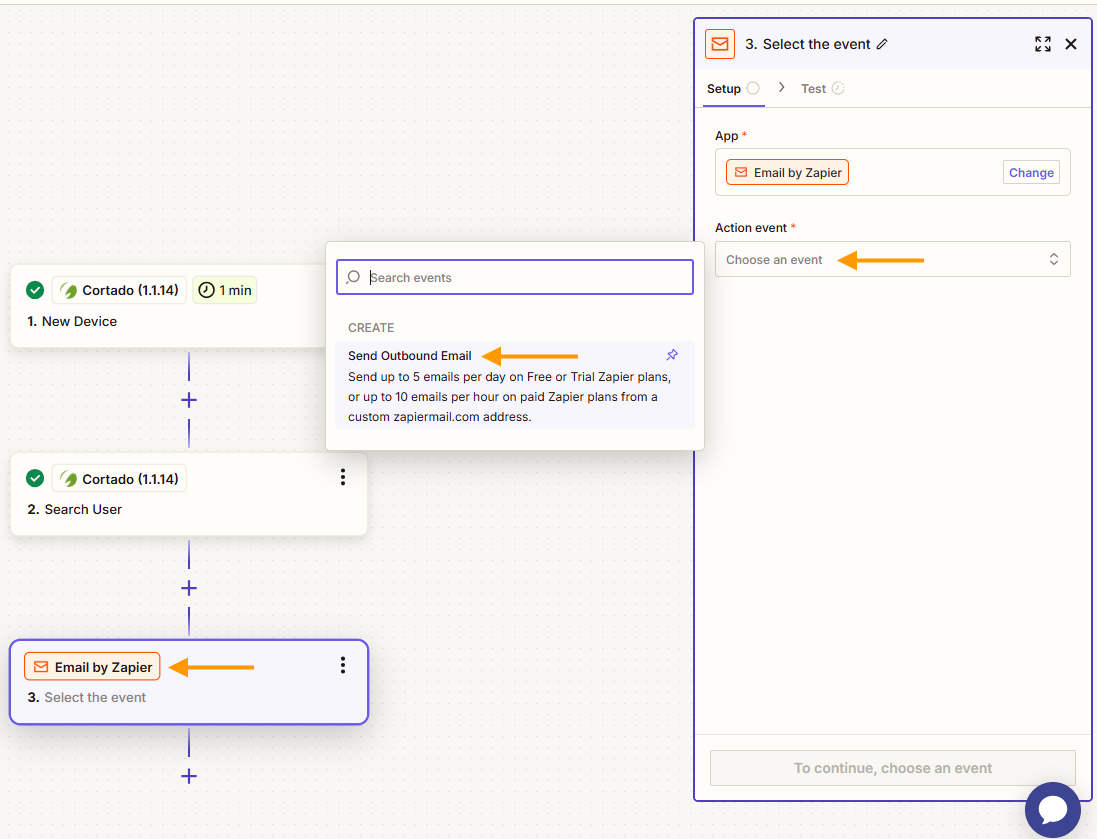Click the Setup tab status circle
The image size is (1097, 839).
tap(753, 88)
